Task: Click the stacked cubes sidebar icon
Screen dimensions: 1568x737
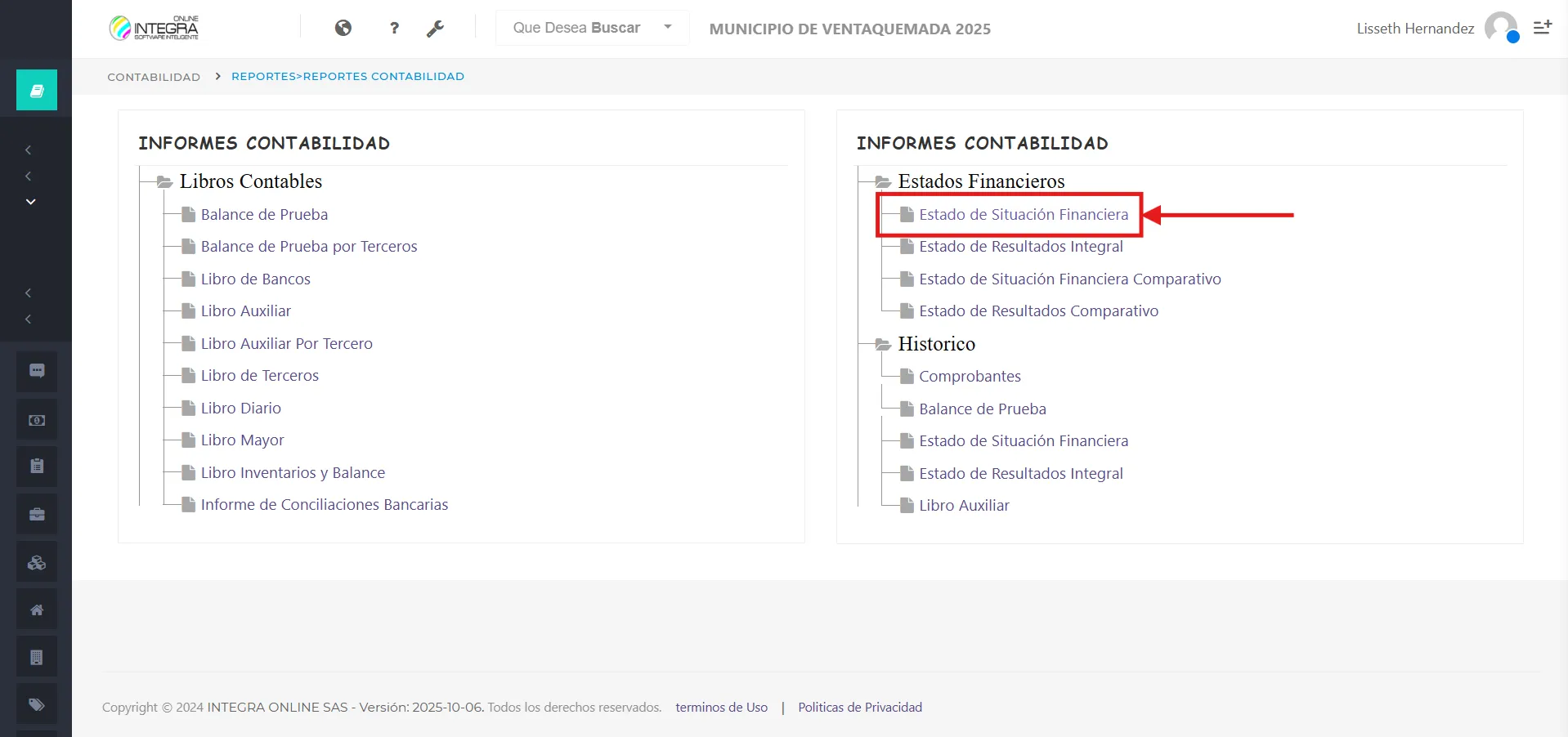Action: point(37,562)
